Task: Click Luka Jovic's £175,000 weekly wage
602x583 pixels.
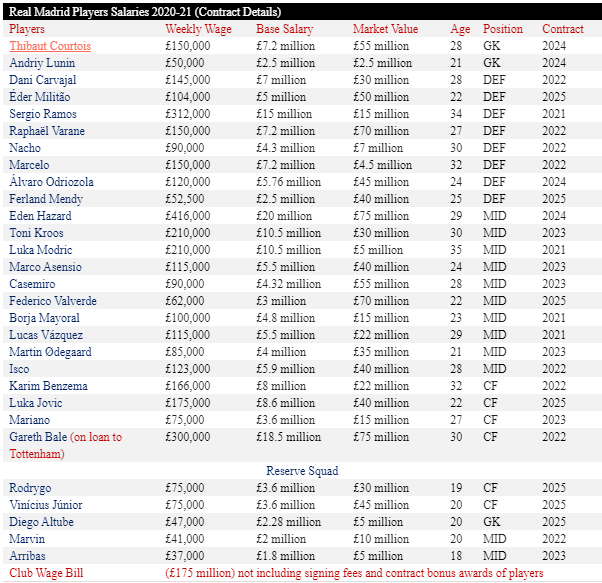Action: click(x=188, y=403)
